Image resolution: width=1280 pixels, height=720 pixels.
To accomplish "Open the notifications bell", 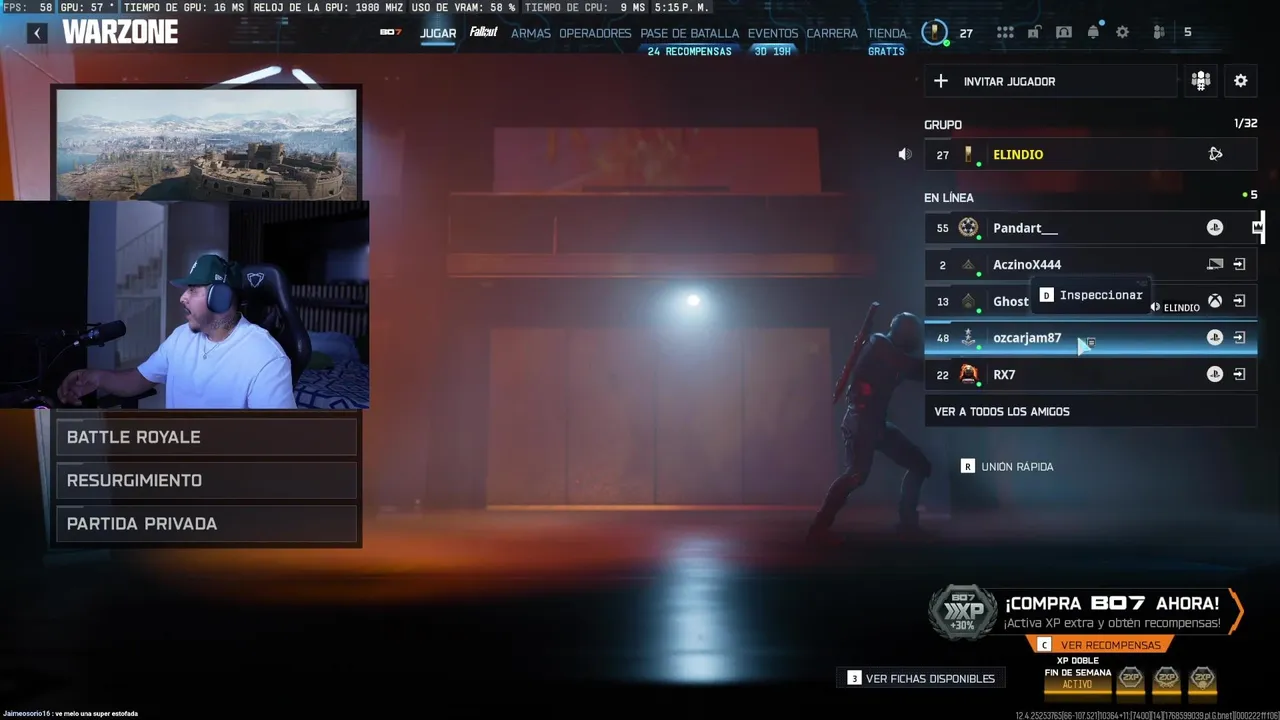I will (x=1093, y=32).
